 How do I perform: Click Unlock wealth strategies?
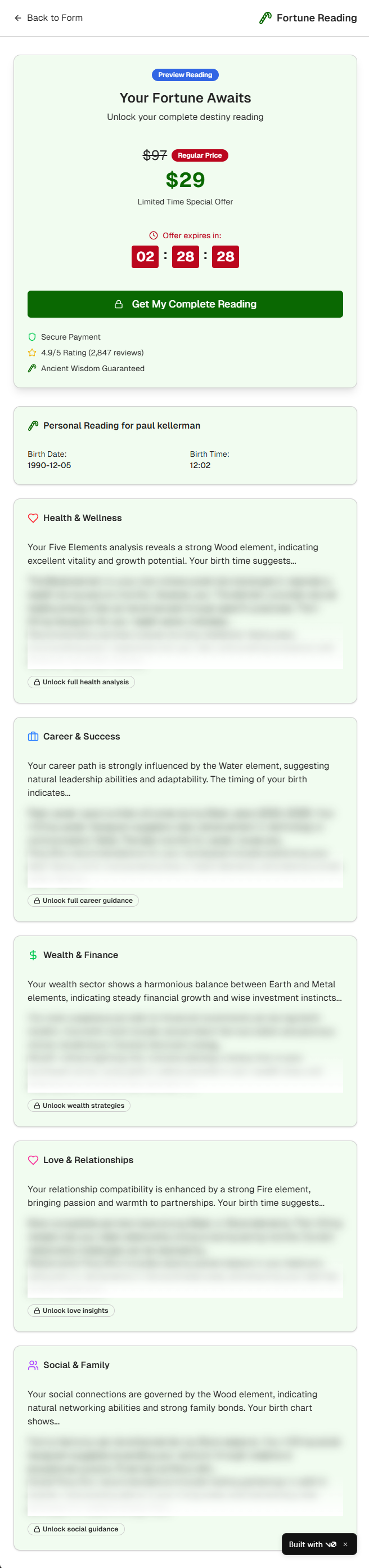pyautogui.click(x=79, y=1106)
